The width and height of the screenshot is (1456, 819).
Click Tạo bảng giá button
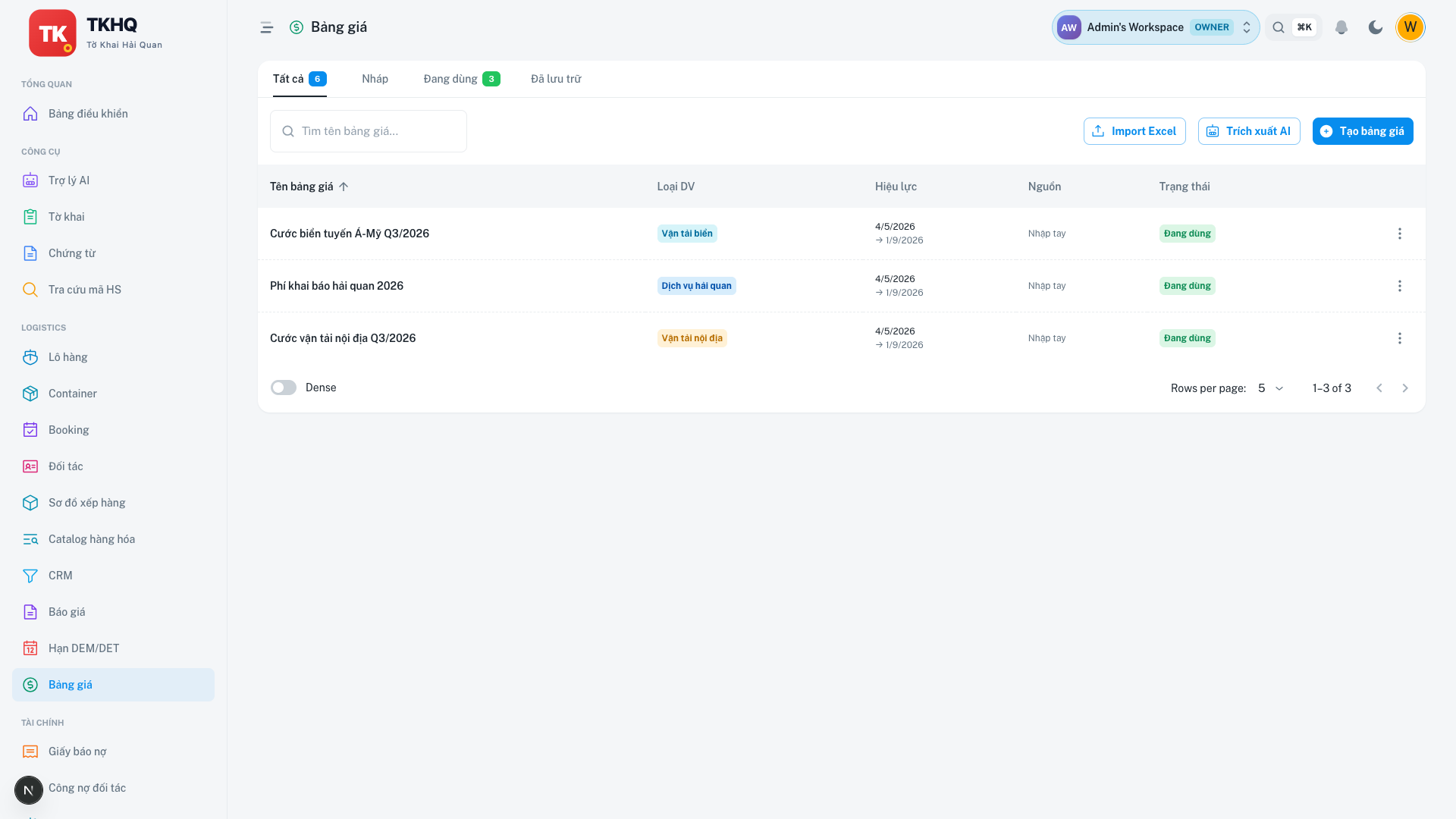pos(1363,131)
